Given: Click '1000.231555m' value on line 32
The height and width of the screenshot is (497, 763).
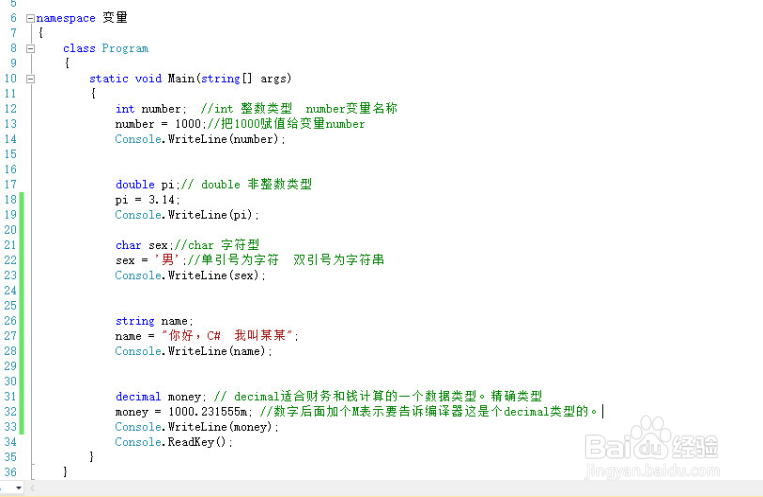Looking at the screenshot, I should pyautogui.click(x=208, y=412).
